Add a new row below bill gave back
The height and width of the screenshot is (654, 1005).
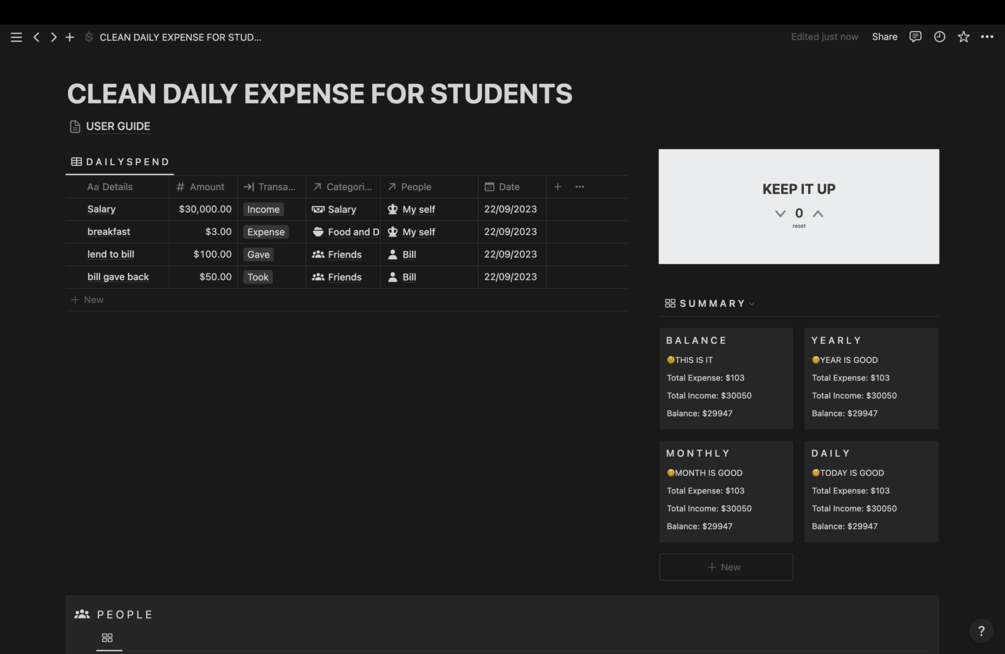coord(87,299)
